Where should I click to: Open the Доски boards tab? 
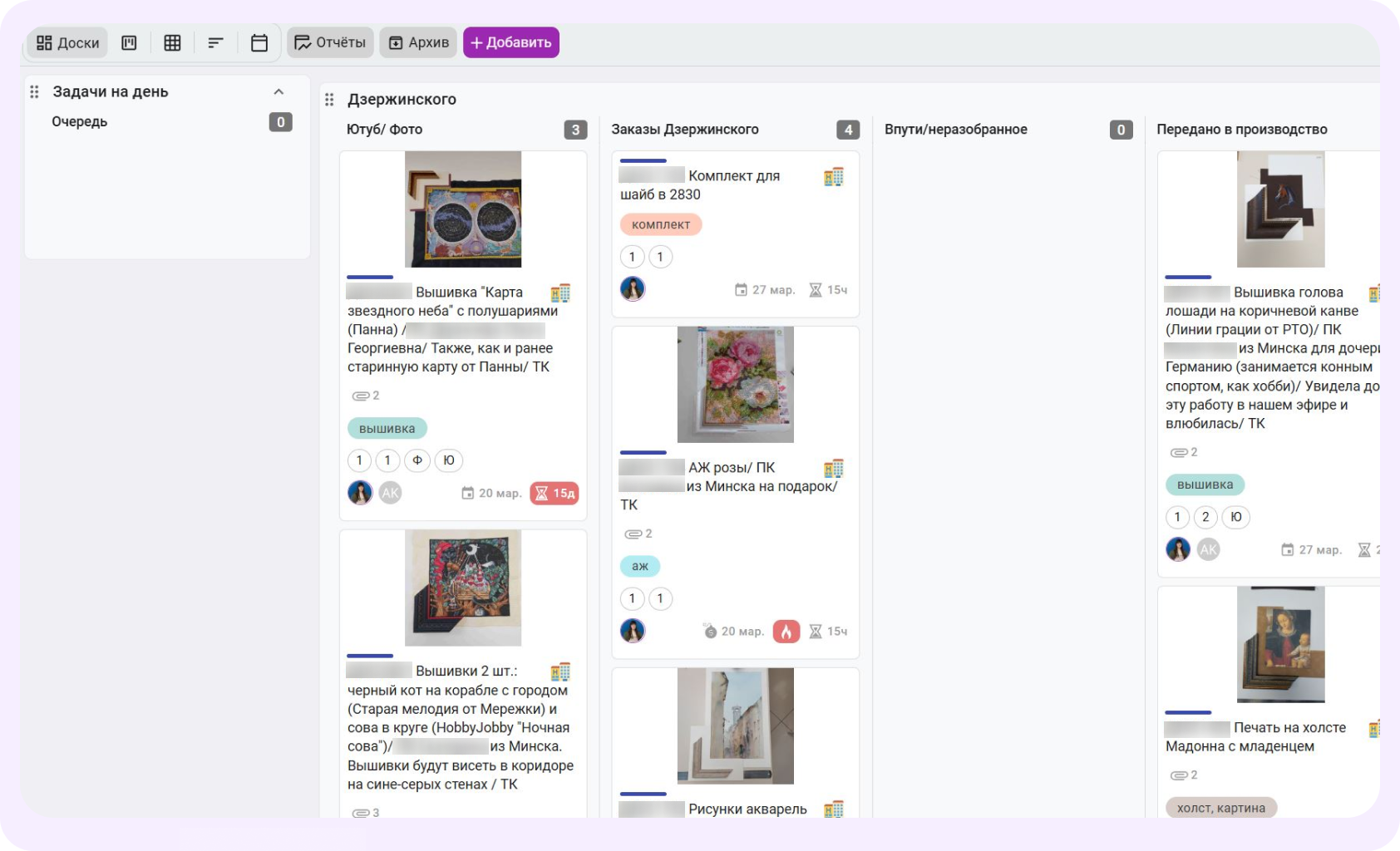(68, 43)
